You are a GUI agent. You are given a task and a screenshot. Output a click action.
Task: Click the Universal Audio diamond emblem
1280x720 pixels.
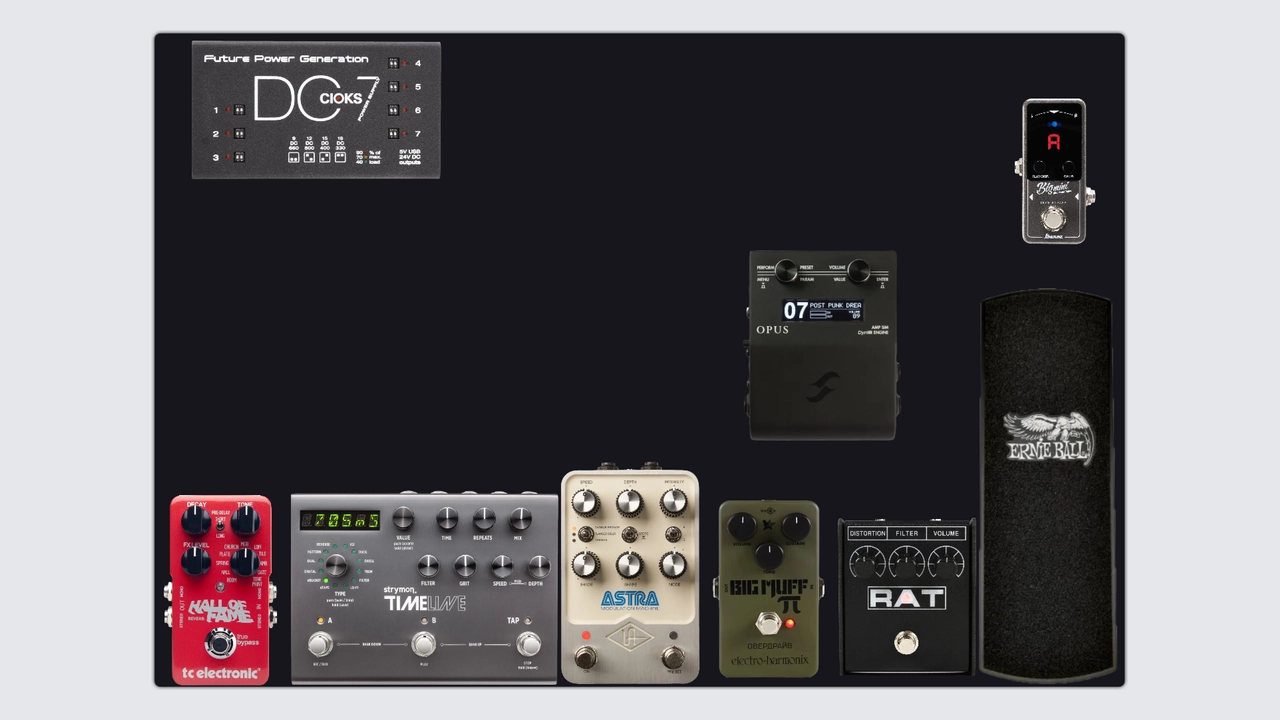[629, 635]
